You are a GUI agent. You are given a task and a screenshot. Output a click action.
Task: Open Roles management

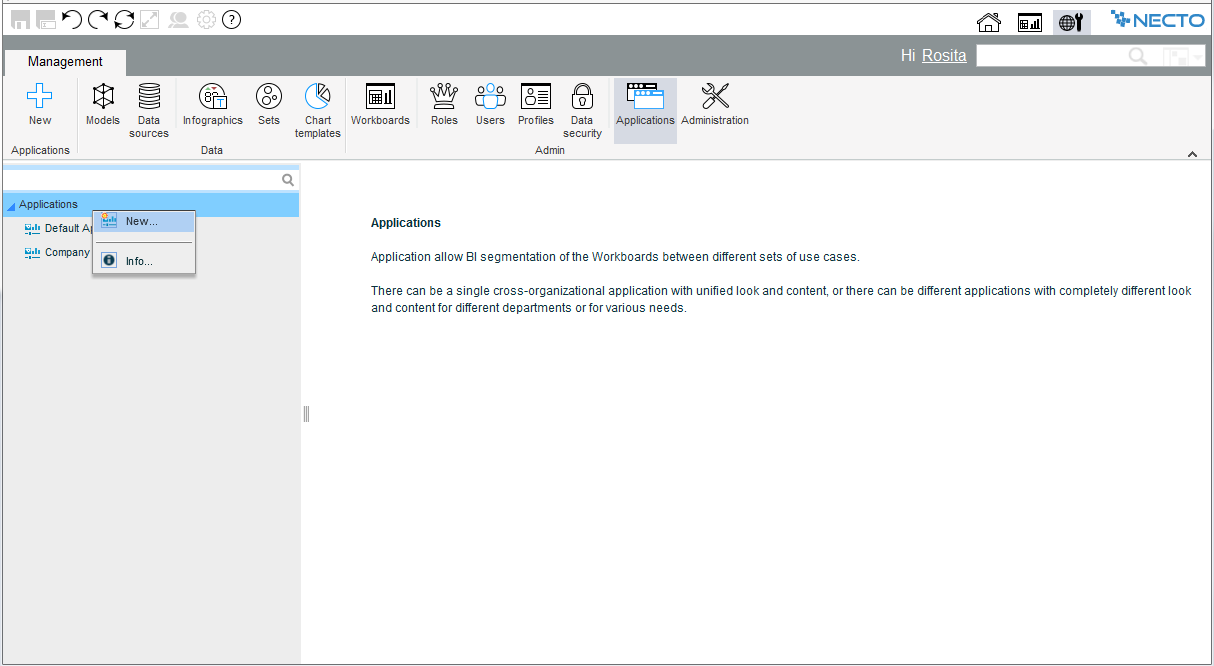(444, 104)
